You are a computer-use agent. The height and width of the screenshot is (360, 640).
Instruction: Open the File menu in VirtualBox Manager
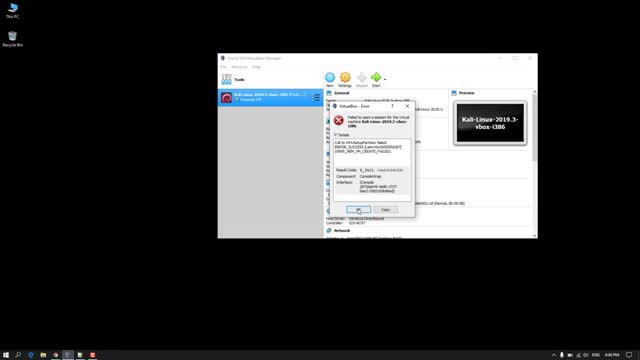pos(223,67)
